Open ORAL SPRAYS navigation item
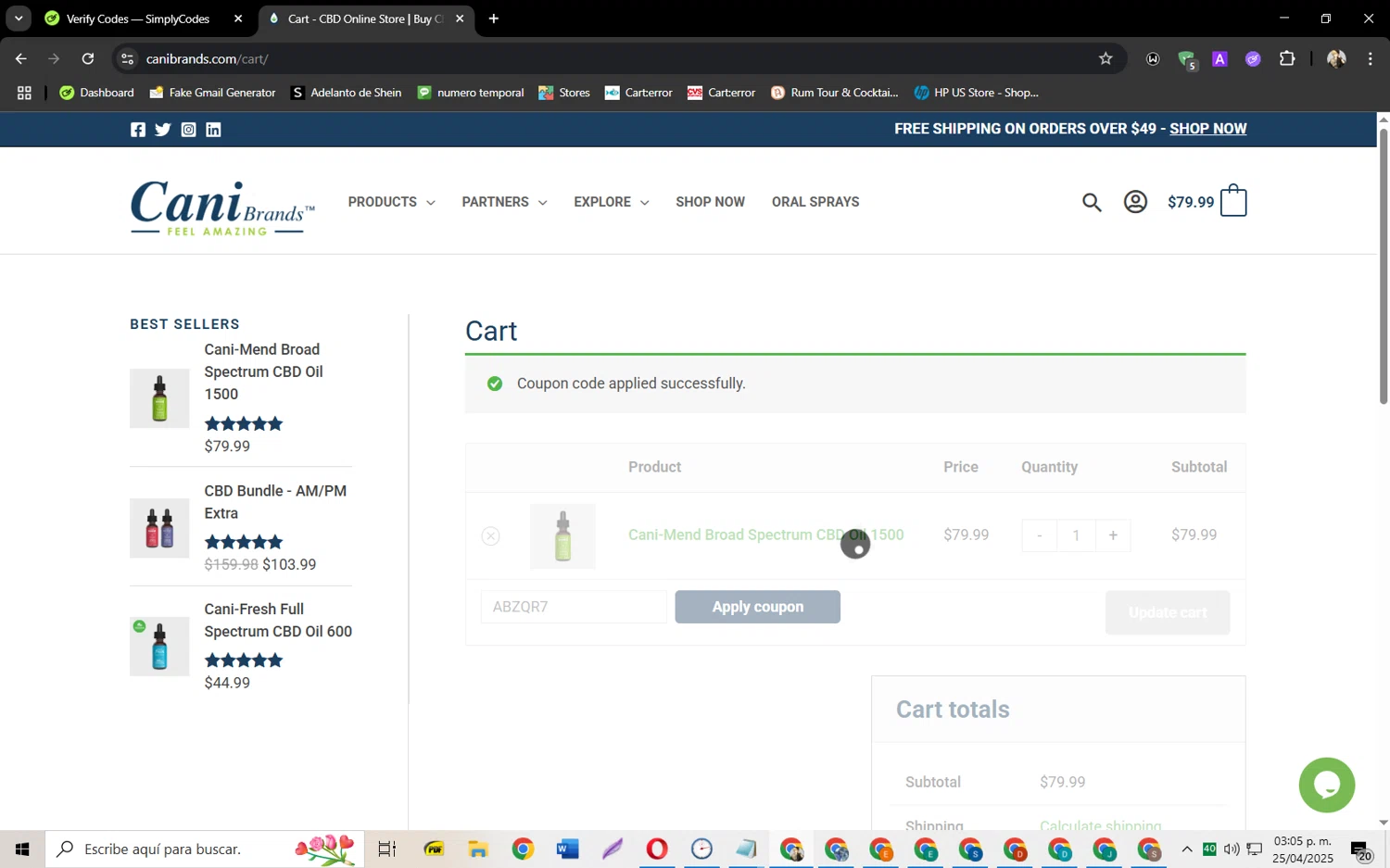The width and height of the screenshot is (1390, 868). tap(815, 202)
